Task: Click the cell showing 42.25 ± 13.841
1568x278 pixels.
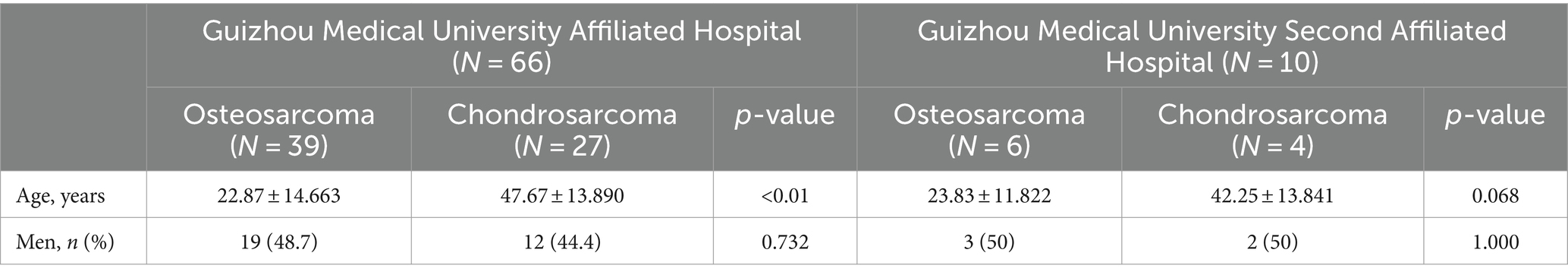Action: (x=1273, y=196)
